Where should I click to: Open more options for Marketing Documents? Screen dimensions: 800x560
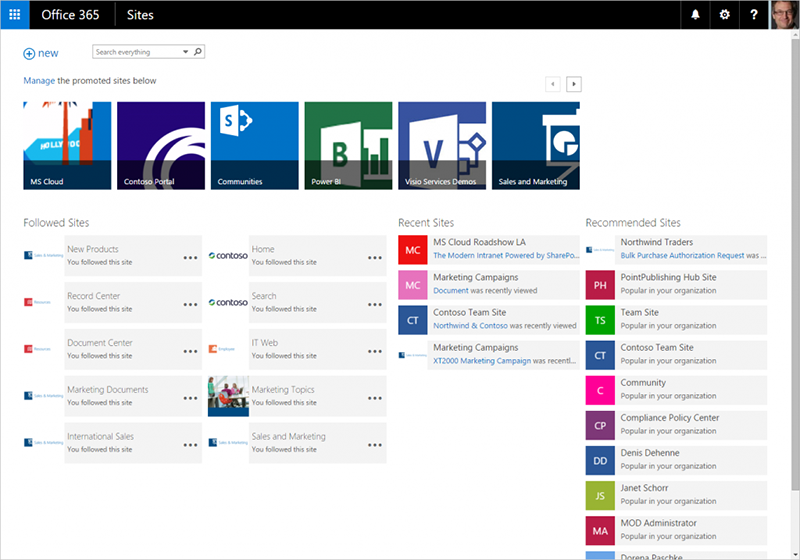click(x=190, y=398)
